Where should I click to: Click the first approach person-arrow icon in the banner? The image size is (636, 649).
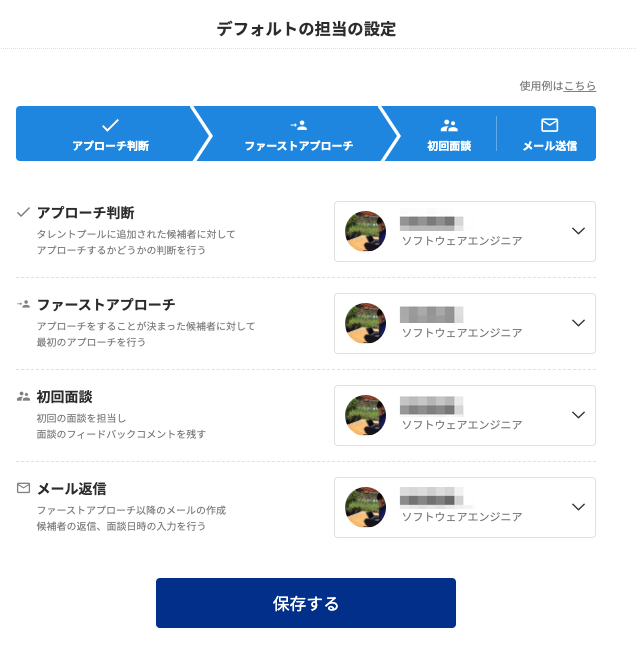(298, 125)
